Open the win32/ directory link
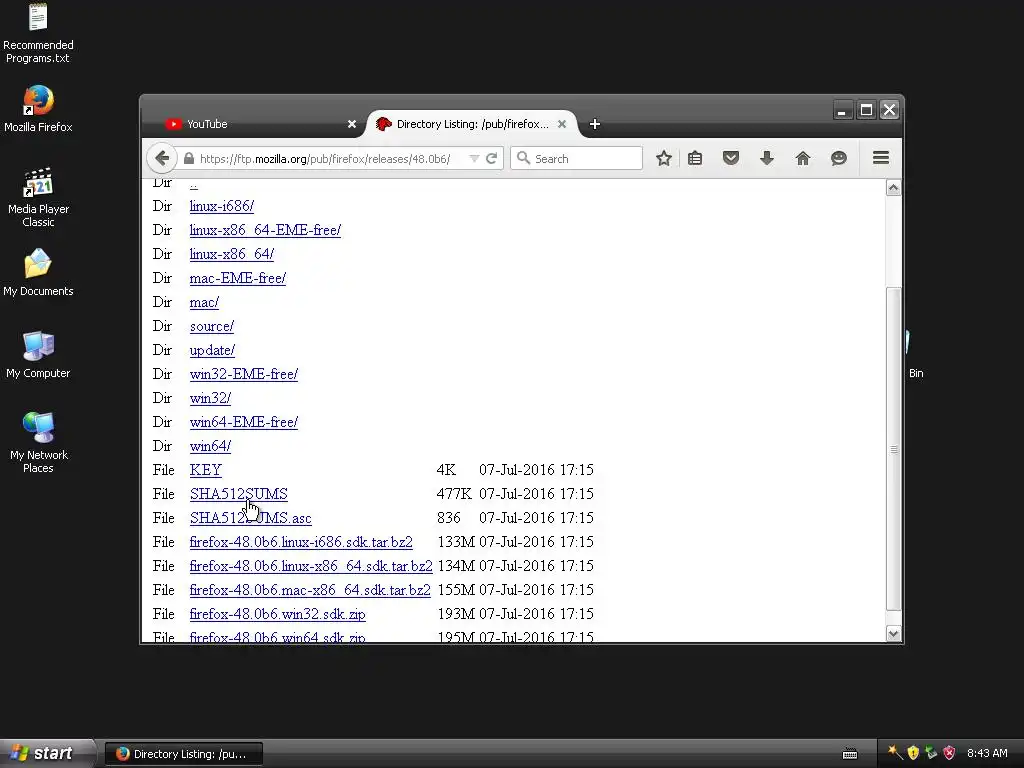 tap(210, 398)
